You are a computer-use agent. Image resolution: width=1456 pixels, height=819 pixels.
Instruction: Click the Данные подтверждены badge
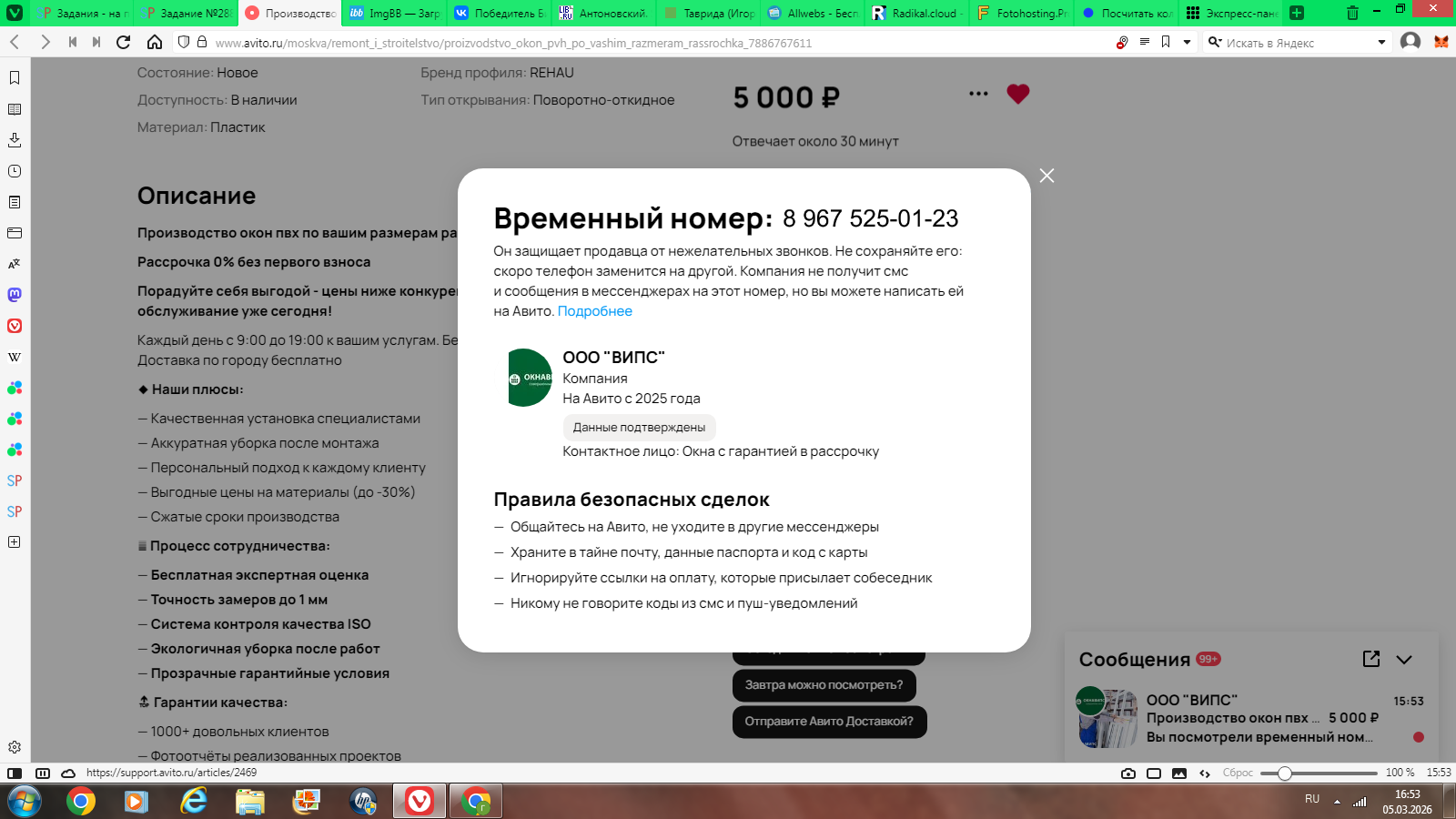(x=639, y=428)
